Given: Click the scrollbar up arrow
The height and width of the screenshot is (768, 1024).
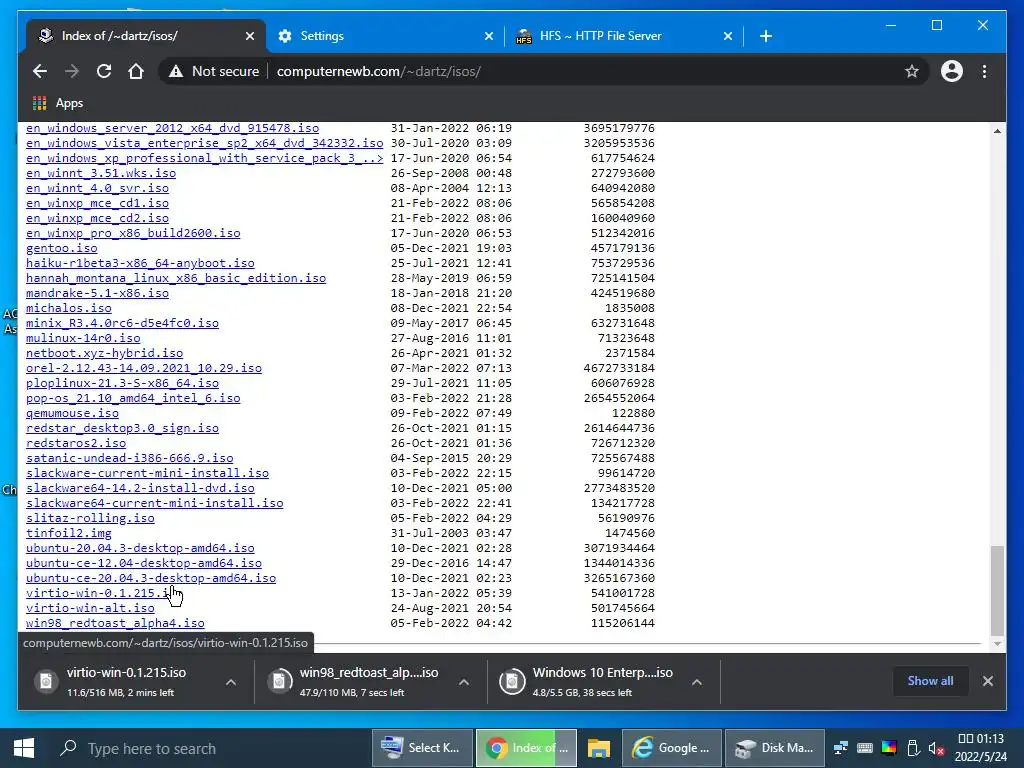Looking at the screenshot, I should point(997,131).
